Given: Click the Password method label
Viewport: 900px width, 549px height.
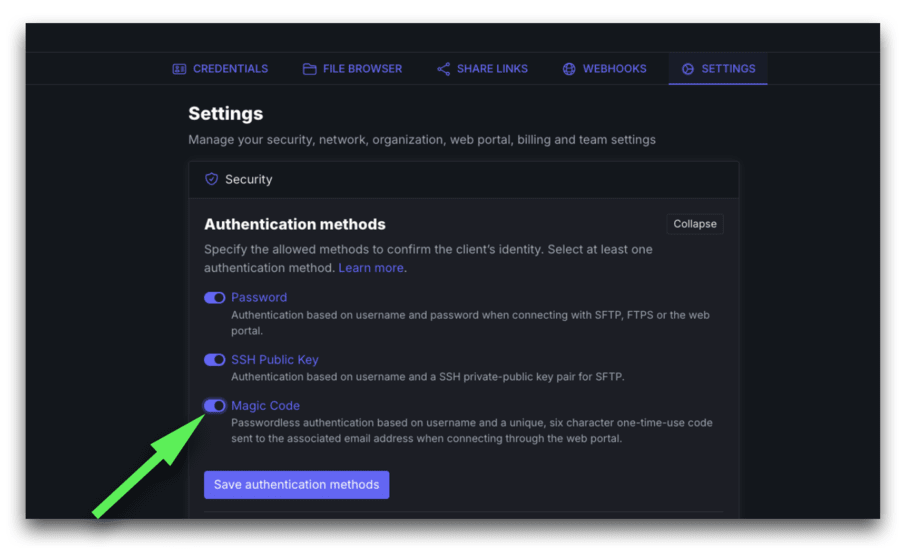Looking at the screenshot, I should [259, 297].
